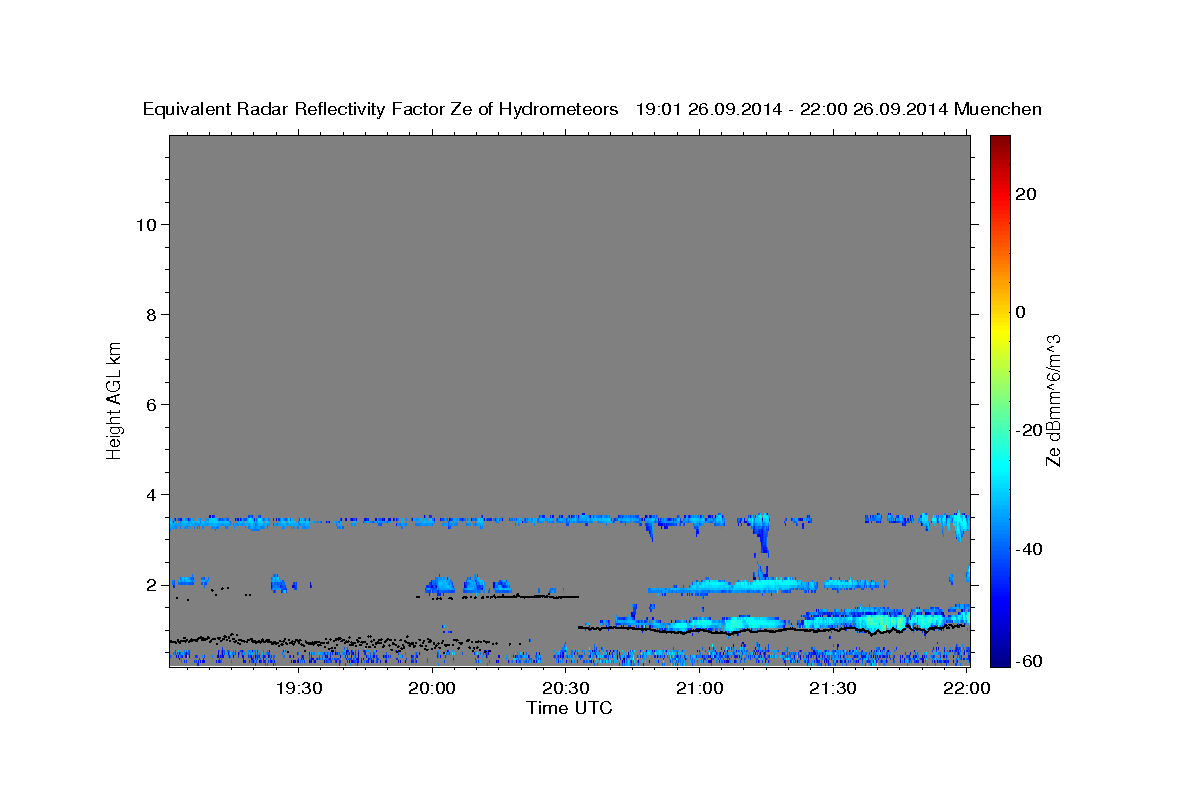Screen dimensions: 1200x800
Task: Click the 'Ze dBmm^6/m^3' colorbar unit label
Action: pyautogui.click(x=1053, y=400)
